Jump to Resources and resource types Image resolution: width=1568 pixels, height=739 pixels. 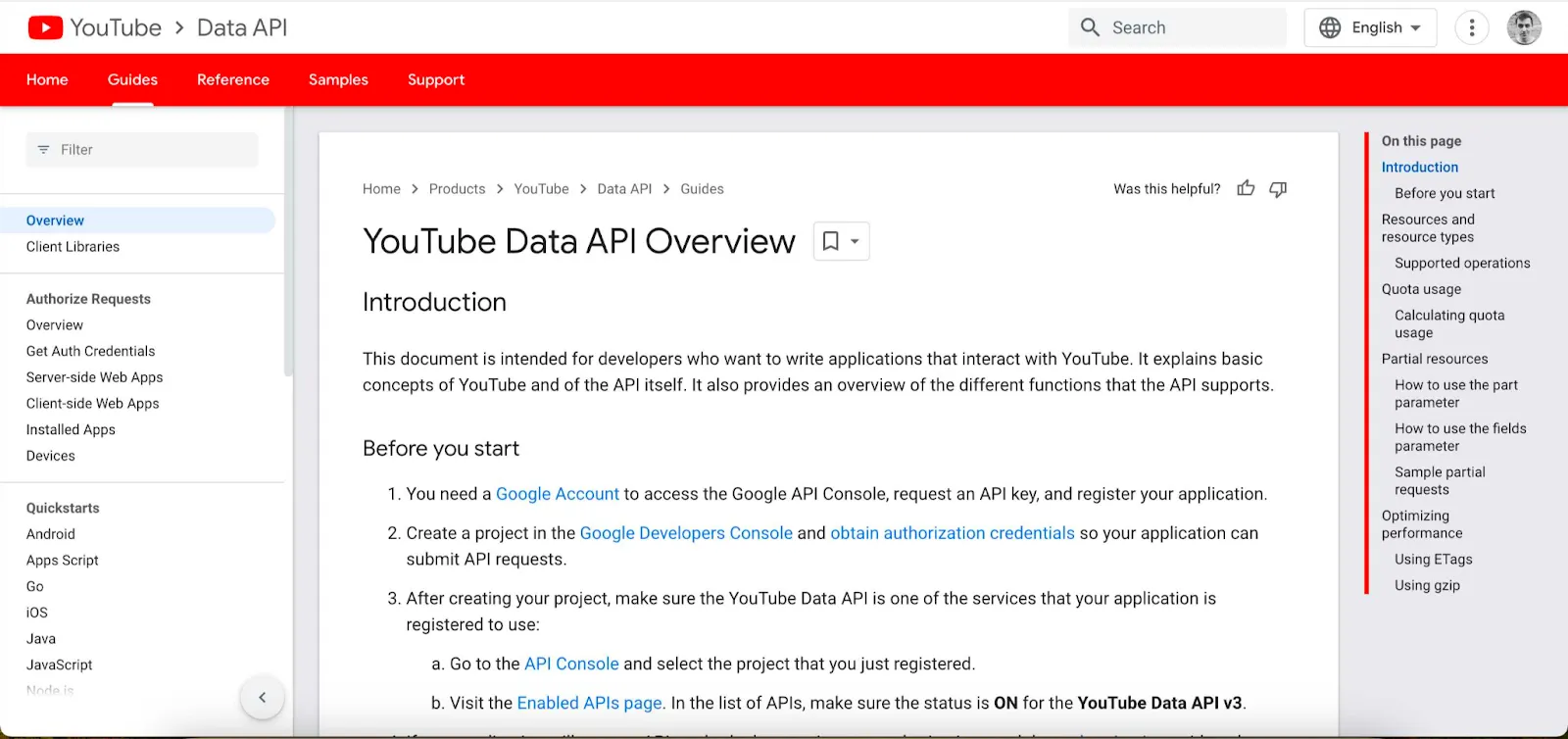click(1428, 228)
